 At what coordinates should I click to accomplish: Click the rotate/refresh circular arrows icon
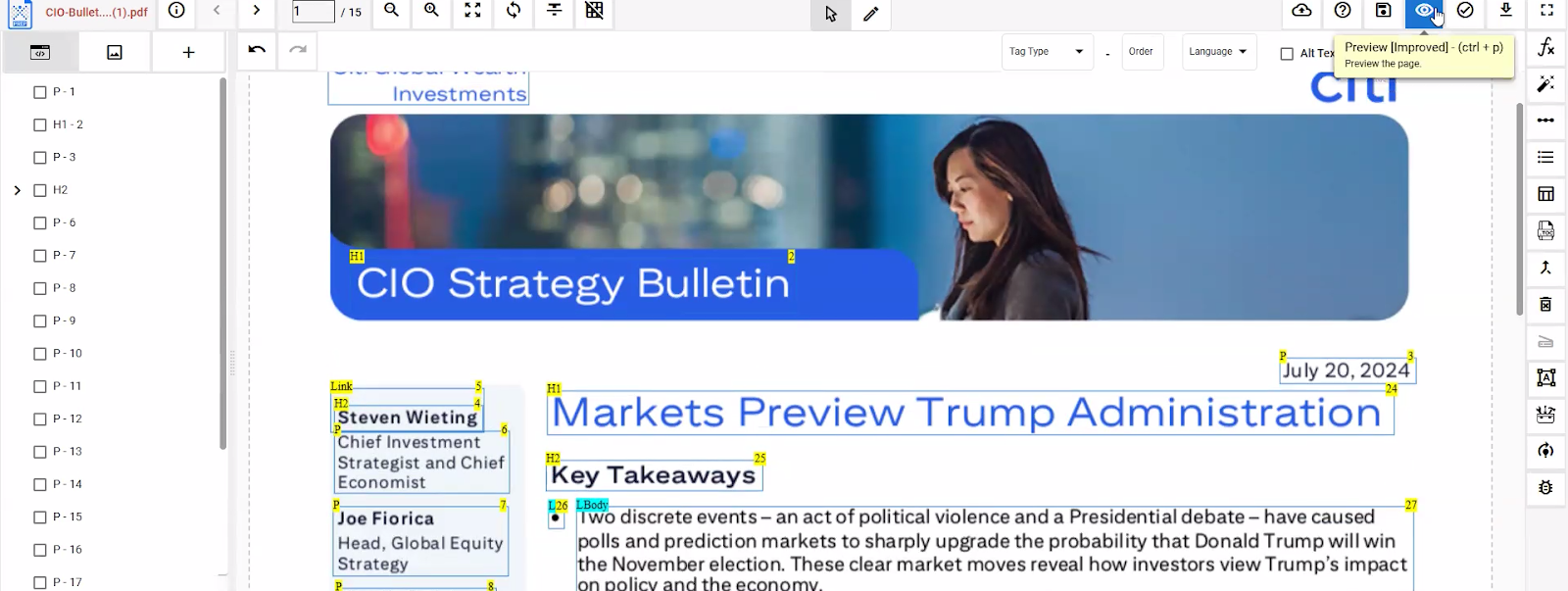[x=514, y=10]
